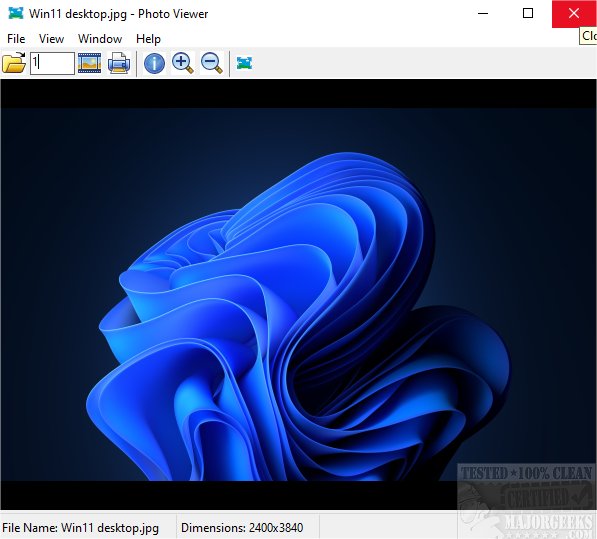
Task: Zoom out with the minus magnifier
Action: click(212, 63)
